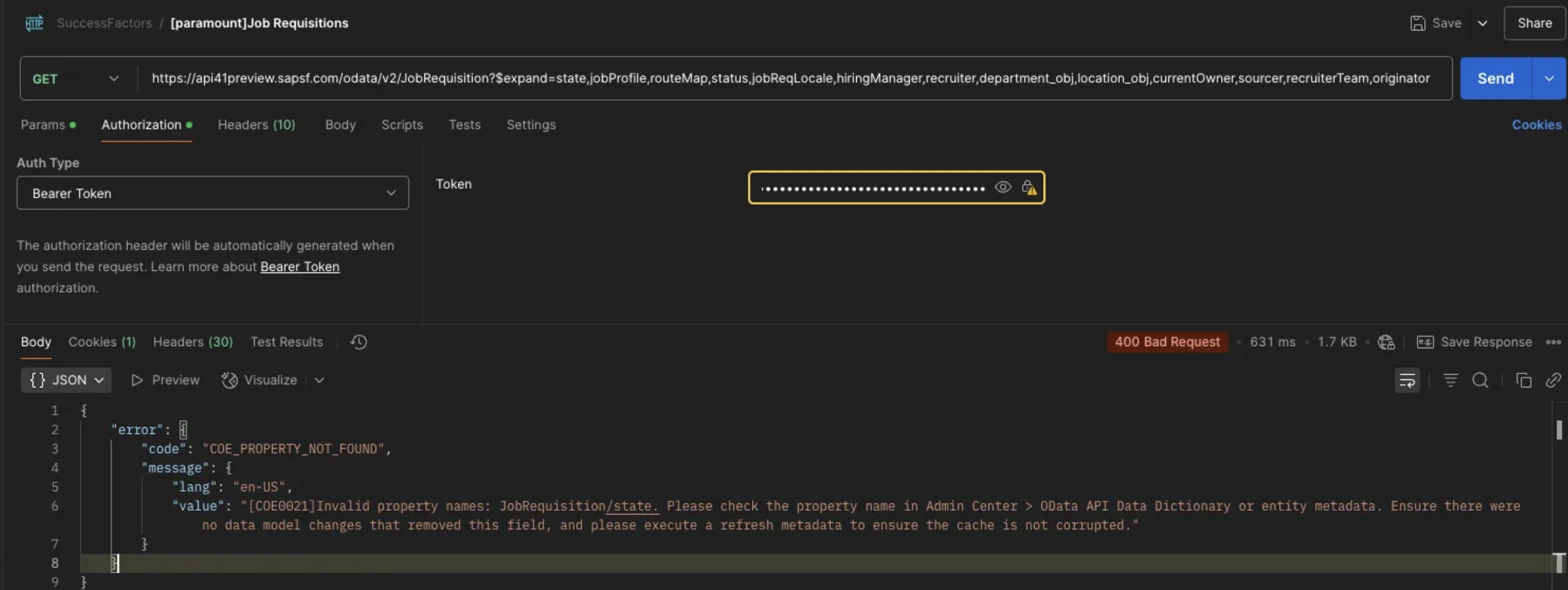Click the filter response icon
Screen dimensions: 1568x590
(x=1450, y=381)
